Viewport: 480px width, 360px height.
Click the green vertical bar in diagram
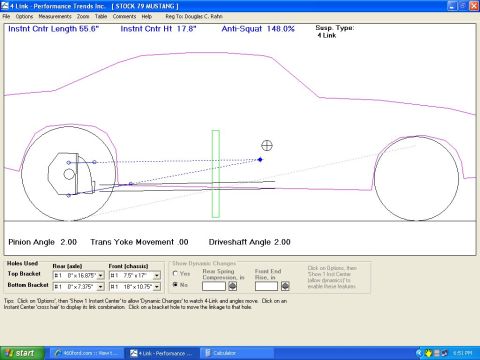216,174
